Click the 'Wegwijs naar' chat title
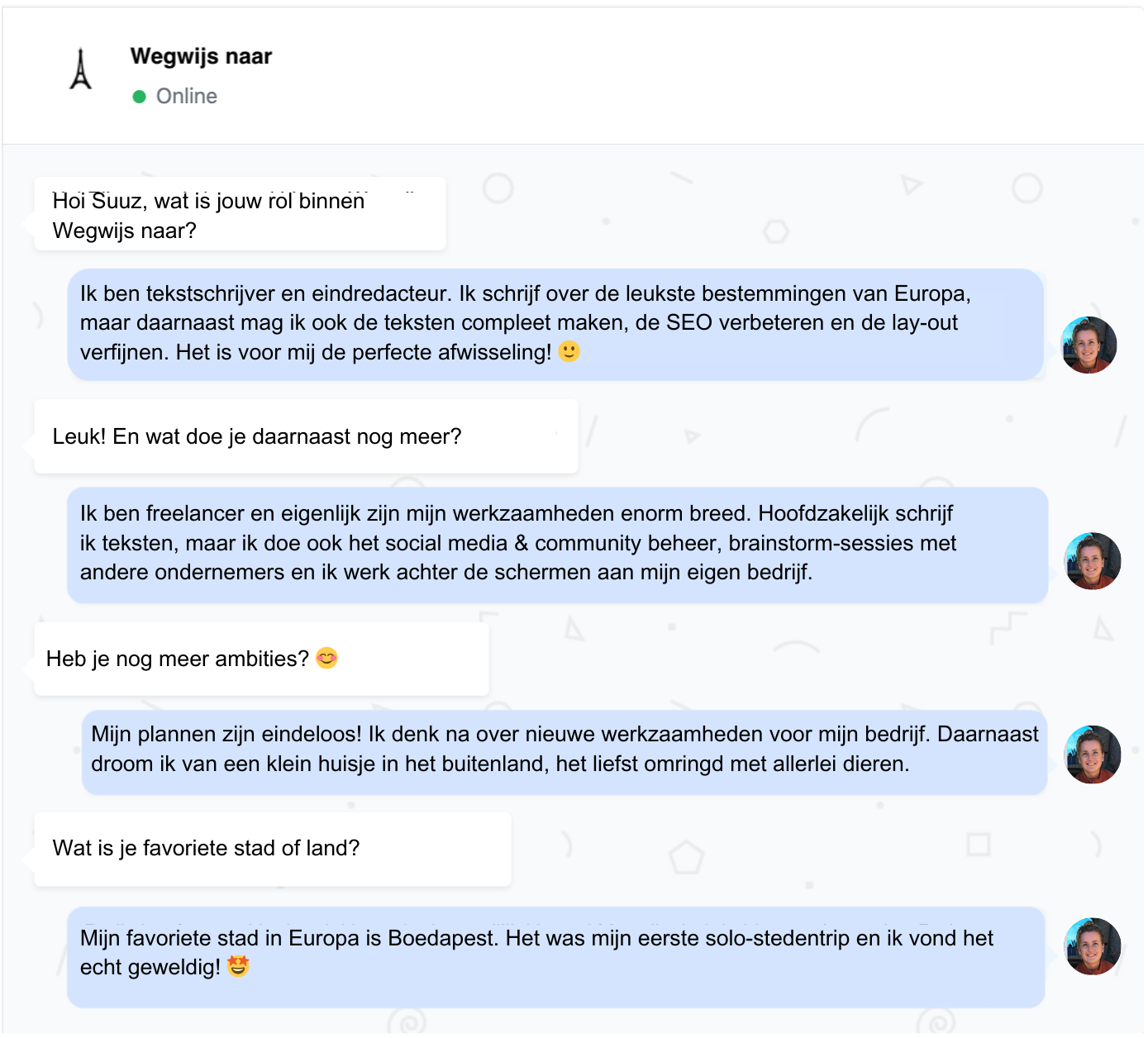 [201, 56]
